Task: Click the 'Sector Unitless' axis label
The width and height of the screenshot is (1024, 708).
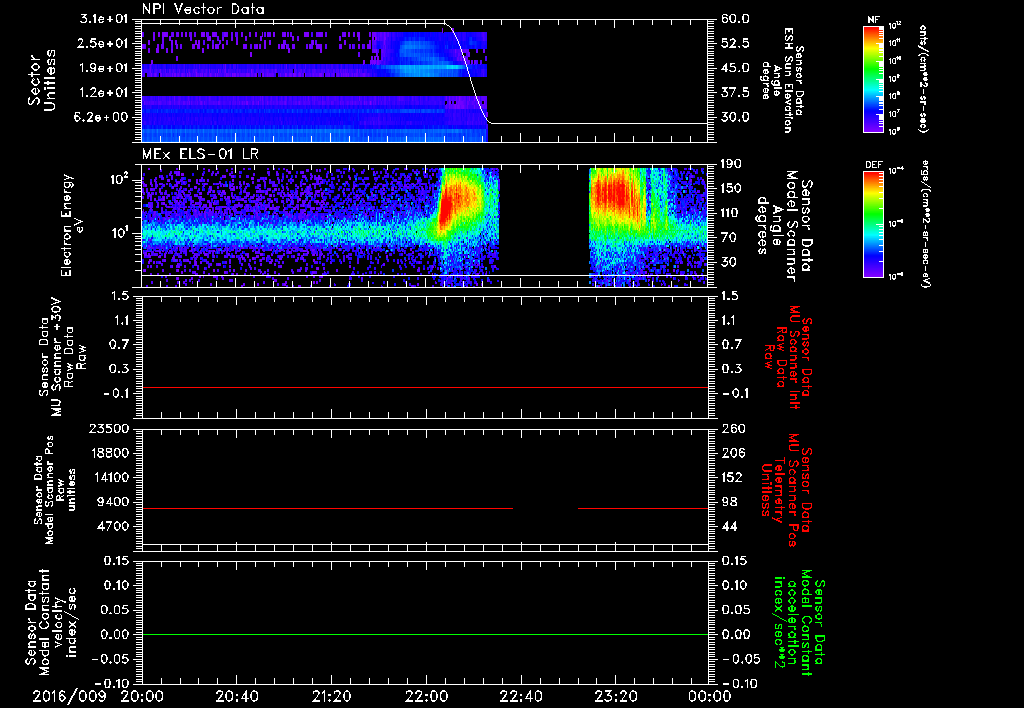Action: click(42, 80)
